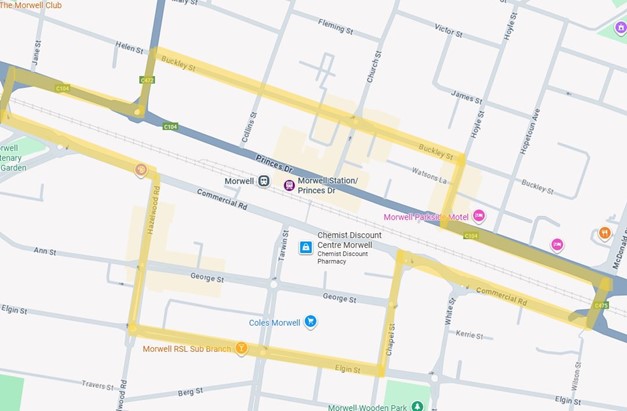Viewport: 627px width, 411px height.
Task: Select the Morwell Wooden Park green marker
Action: click(x=417, y=406)
